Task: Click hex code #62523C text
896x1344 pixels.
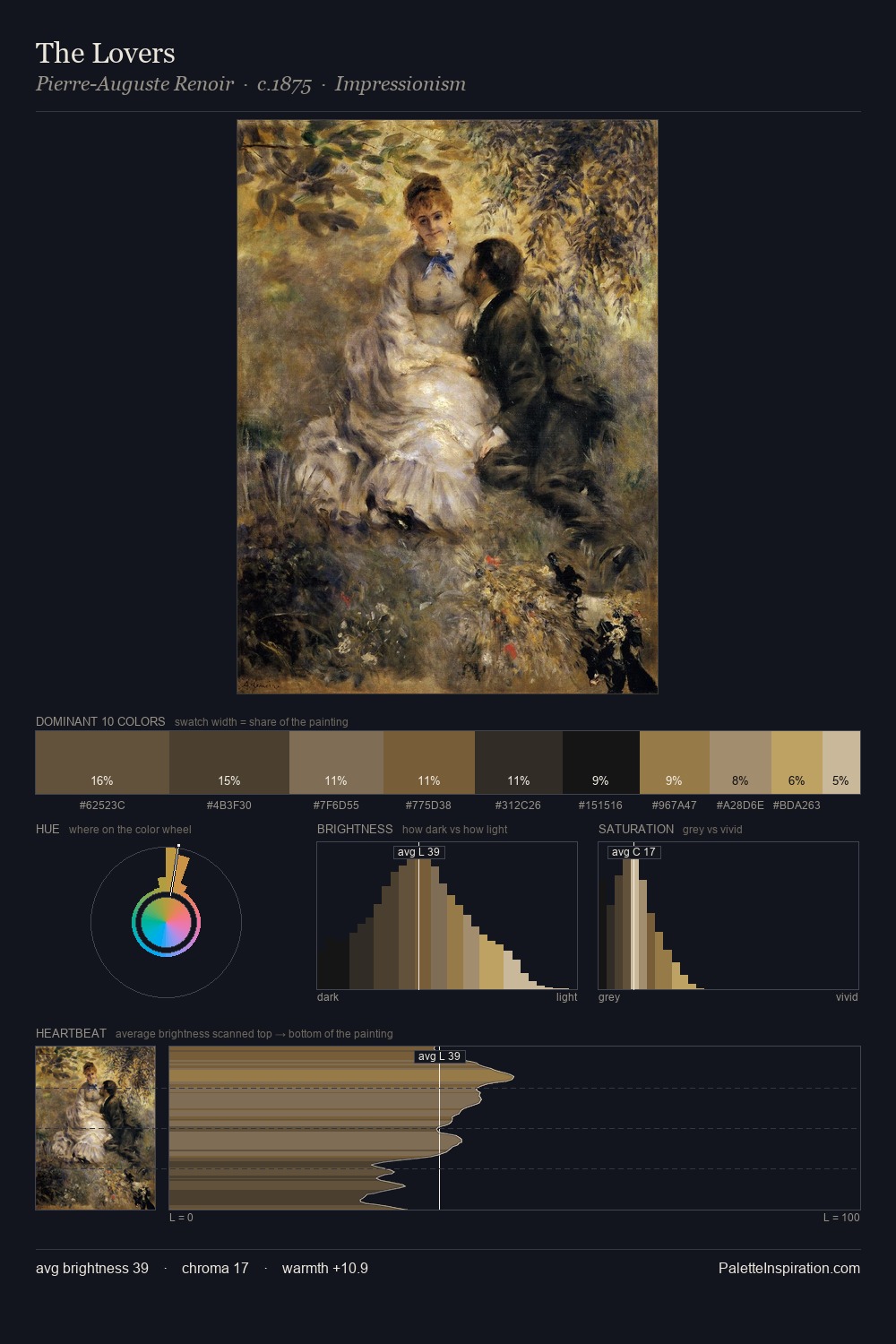Action: click(102, 805)
